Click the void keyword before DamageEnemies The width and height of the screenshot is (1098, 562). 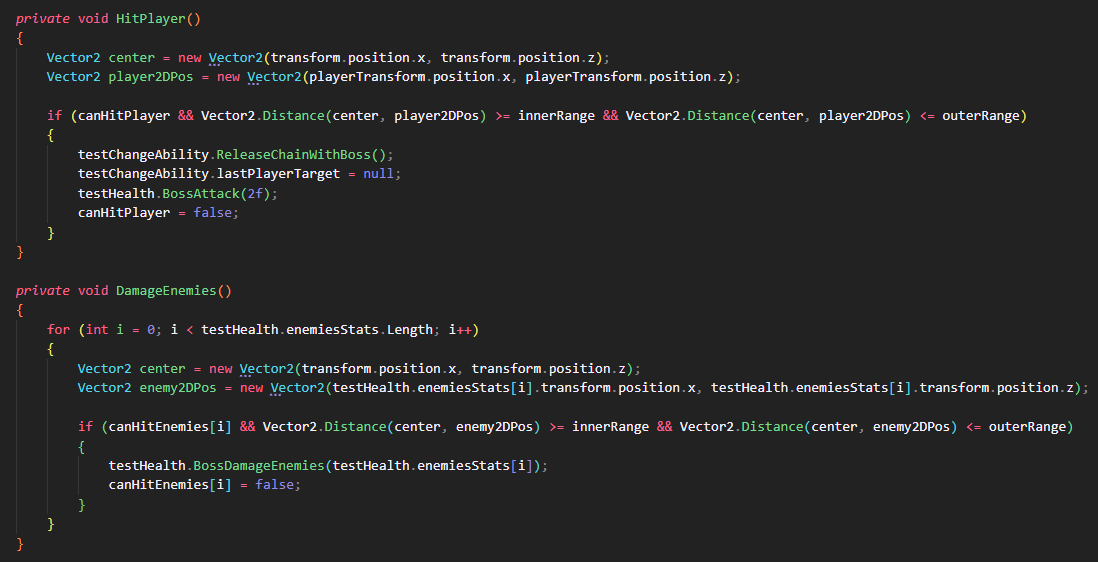tap(93, 290)
